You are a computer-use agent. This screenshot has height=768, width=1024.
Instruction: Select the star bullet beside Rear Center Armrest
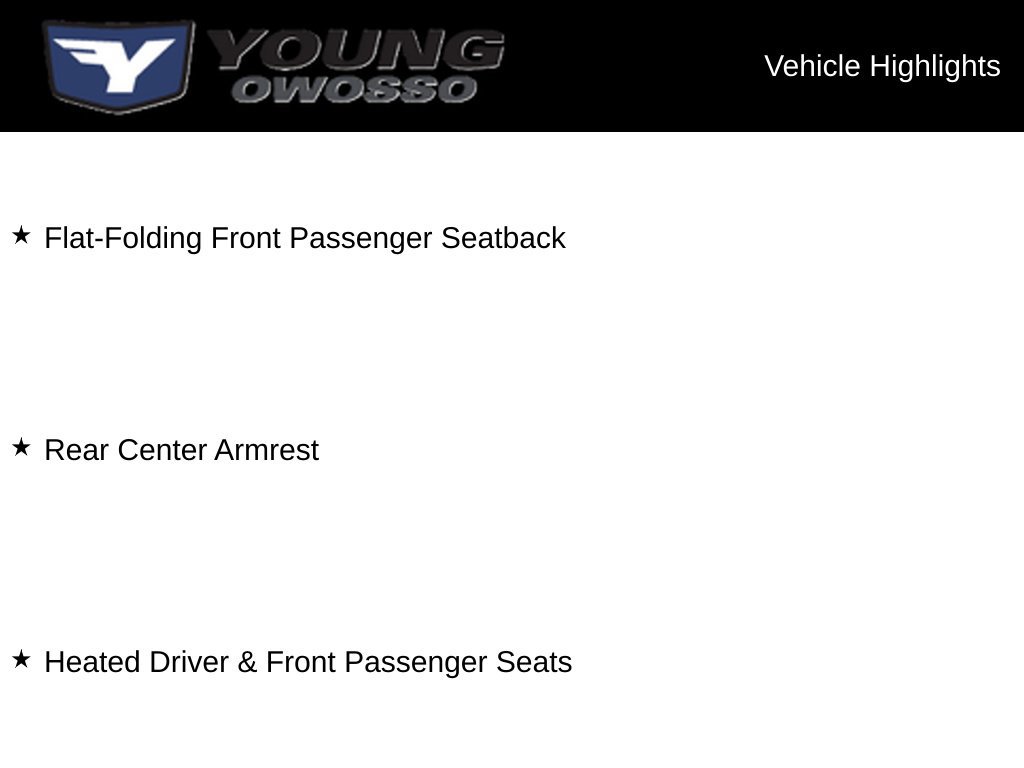click(22, 447)
